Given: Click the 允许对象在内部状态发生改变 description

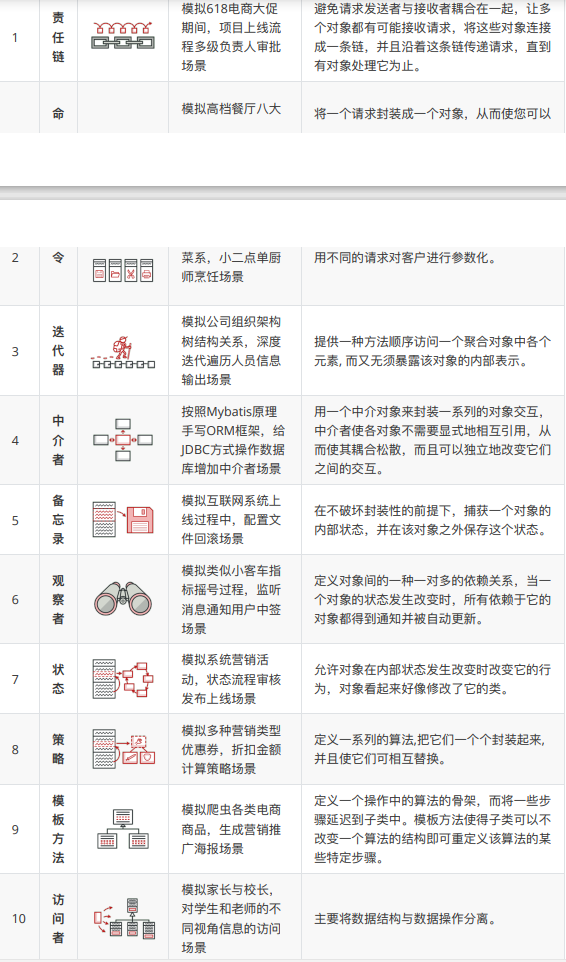Looking at the screenshot, I should click(x=433, y=679).
